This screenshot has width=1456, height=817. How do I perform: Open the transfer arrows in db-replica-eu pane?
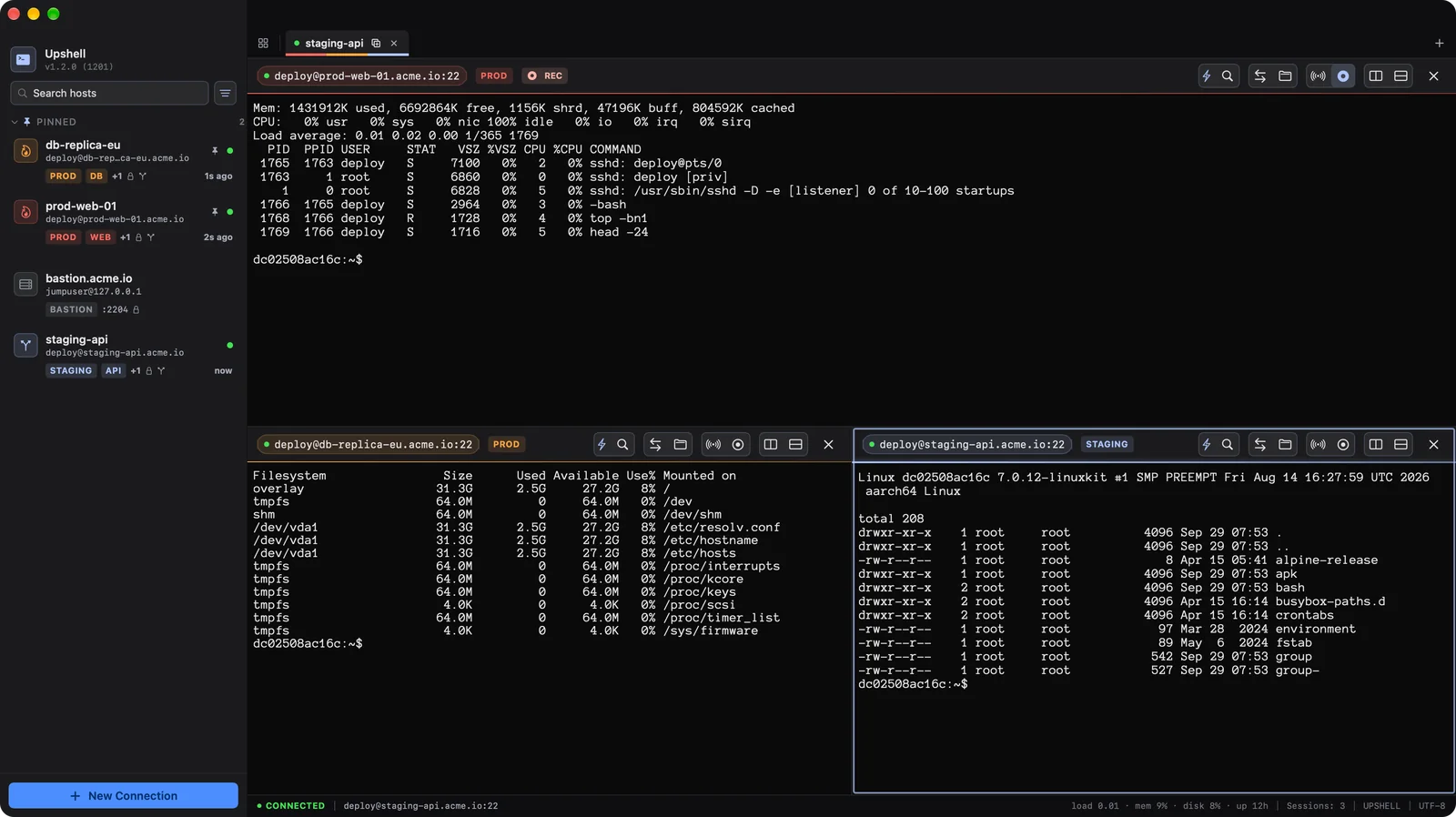coord(655,445)
